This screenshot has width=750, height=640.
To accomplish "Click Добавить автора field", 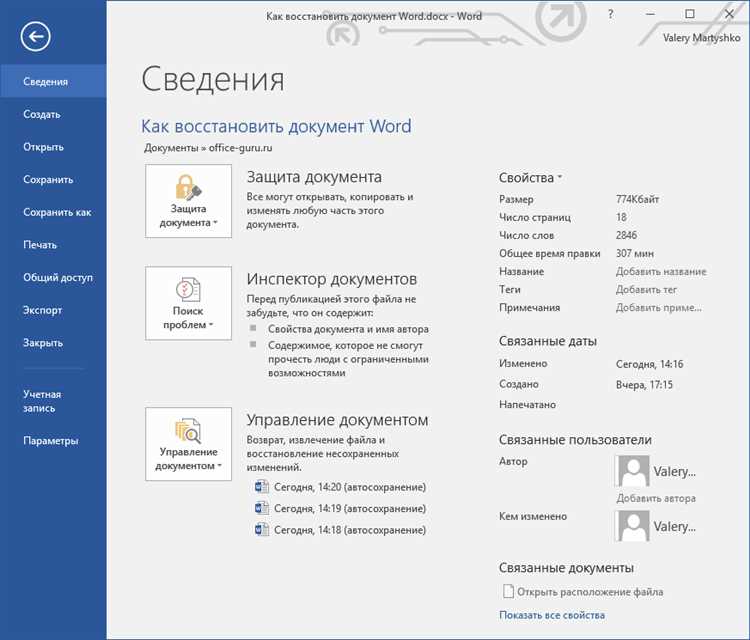I will coord(656,498).
